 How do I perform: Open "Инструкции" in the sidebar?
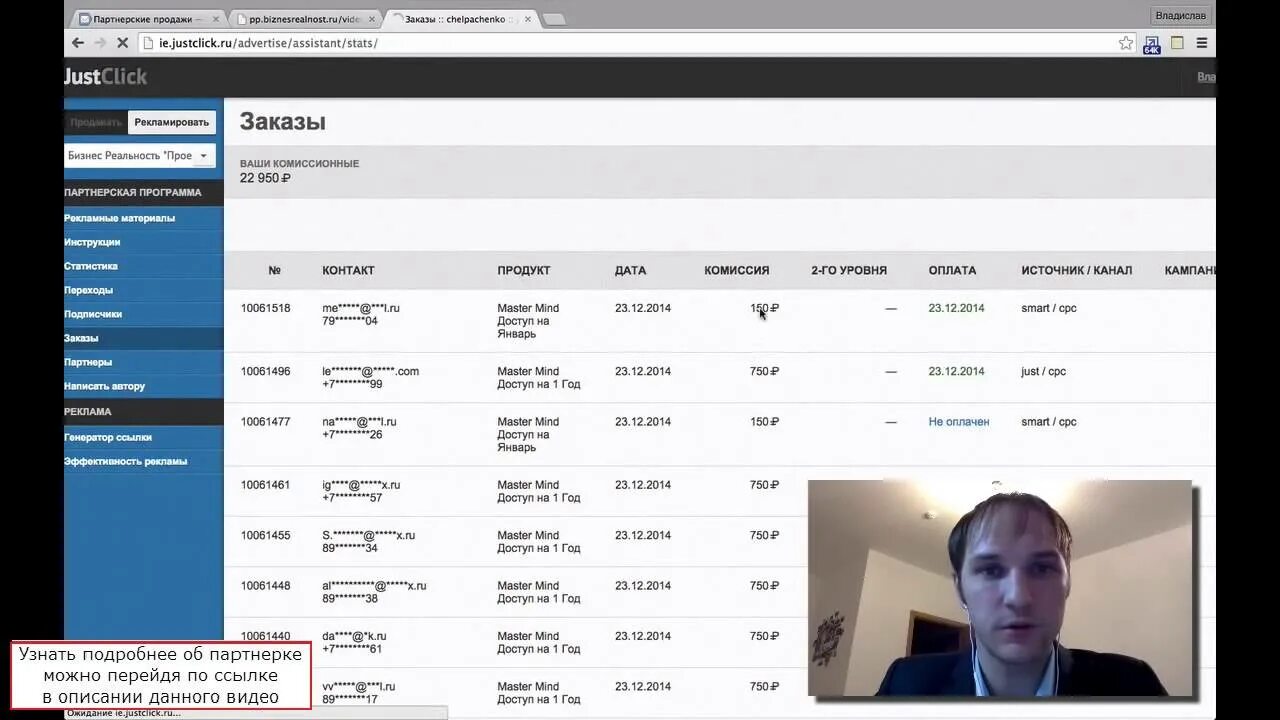[x=92, y=242]
